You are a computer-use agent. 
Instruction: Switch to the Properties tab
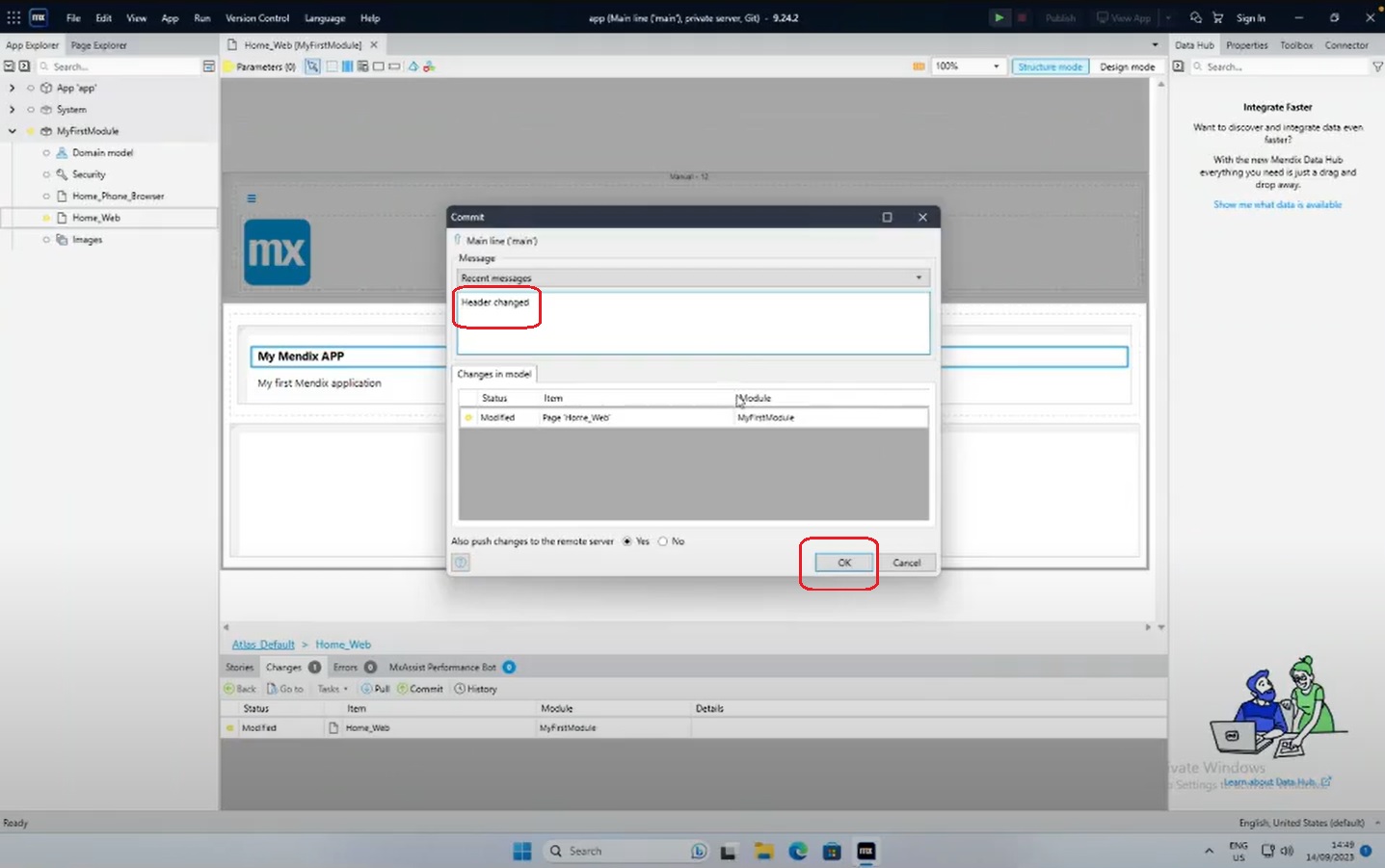pyautogui.click(x=1246, y=45)
